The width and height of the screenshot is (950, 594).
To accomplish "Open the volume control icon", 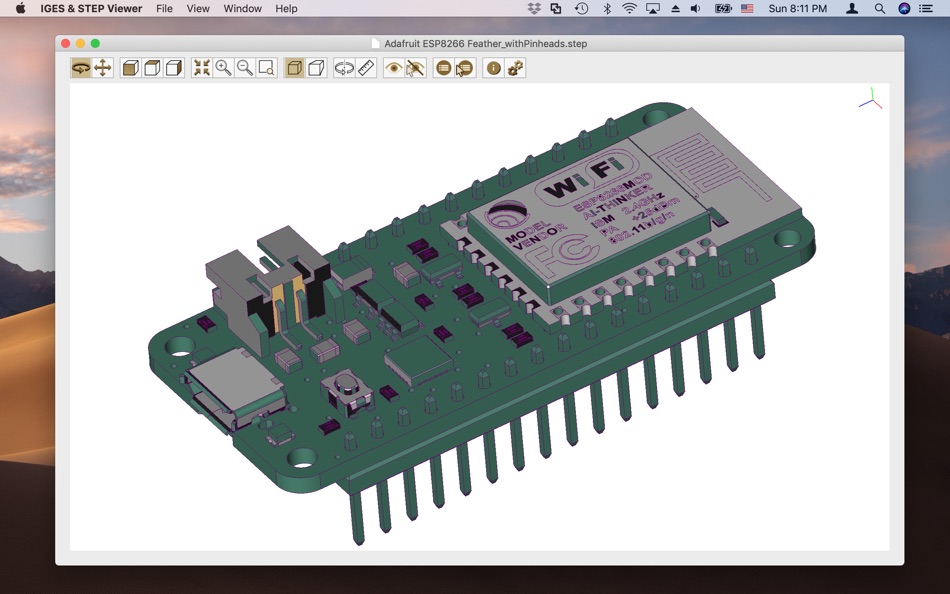I will click(x=696, y=8).
